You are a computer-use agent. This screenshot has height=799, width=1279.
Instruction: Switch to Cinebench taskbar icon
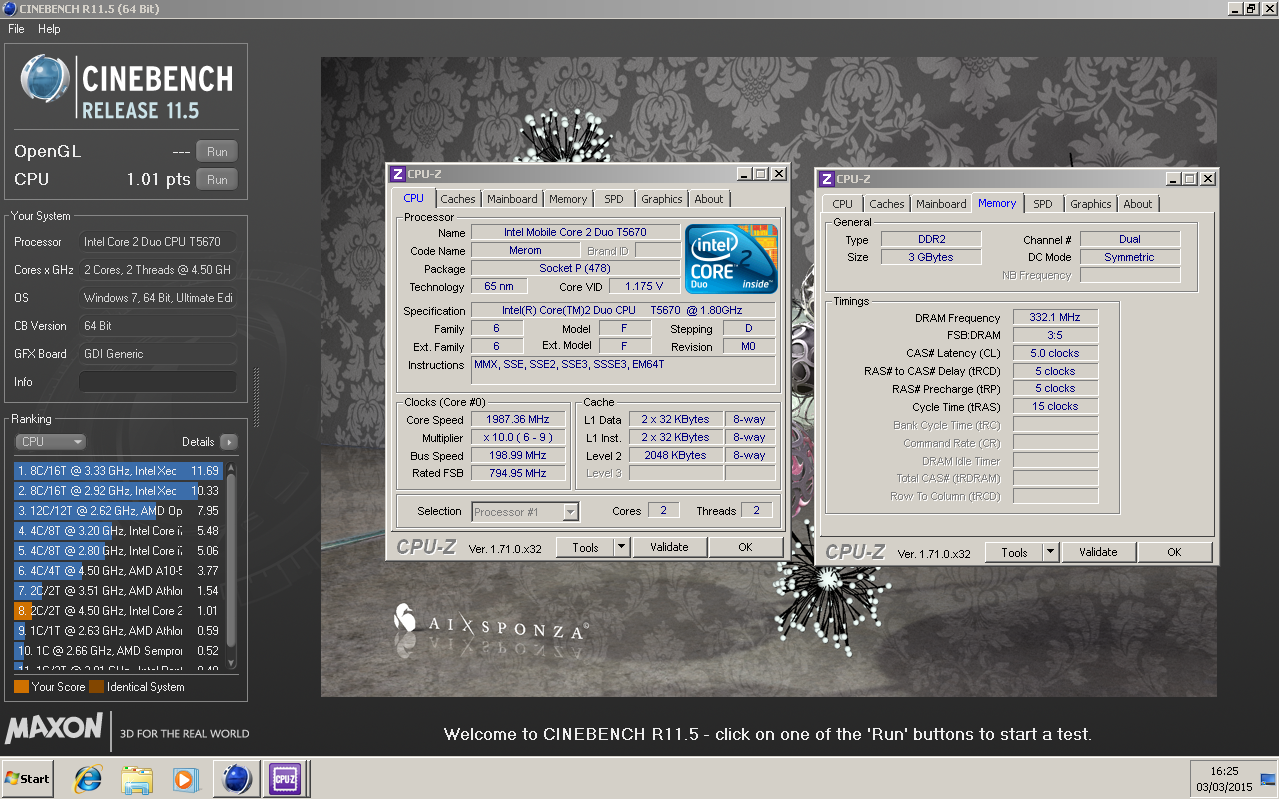click(x=236, y=778)
